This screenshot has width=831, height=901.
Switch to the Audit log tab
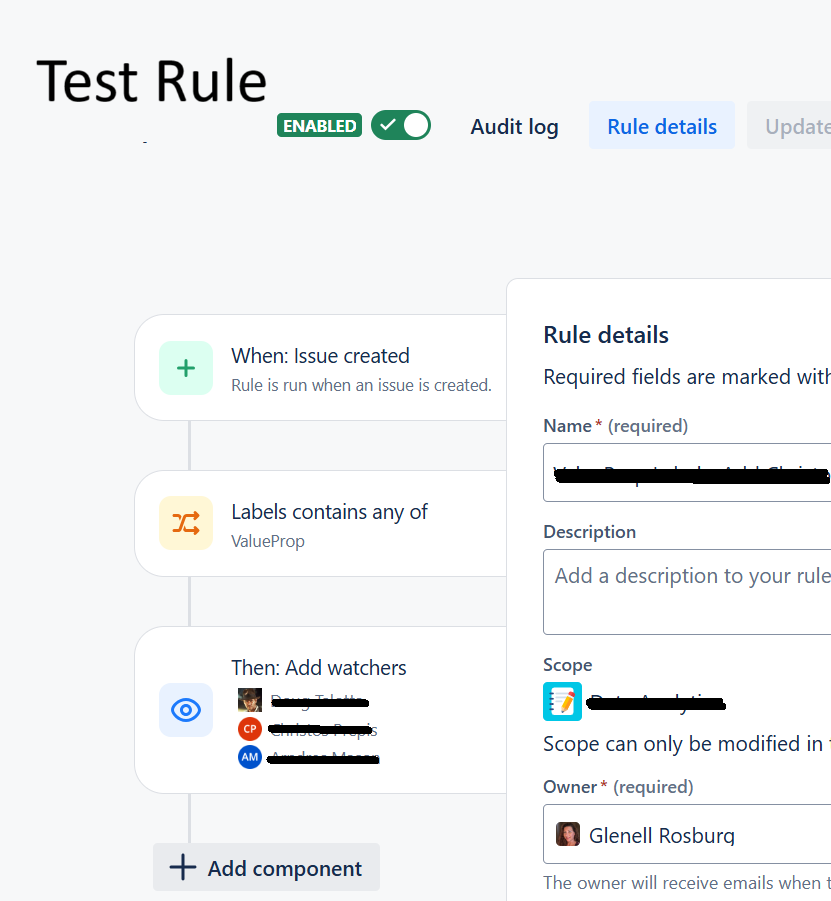tap(514, 126)
